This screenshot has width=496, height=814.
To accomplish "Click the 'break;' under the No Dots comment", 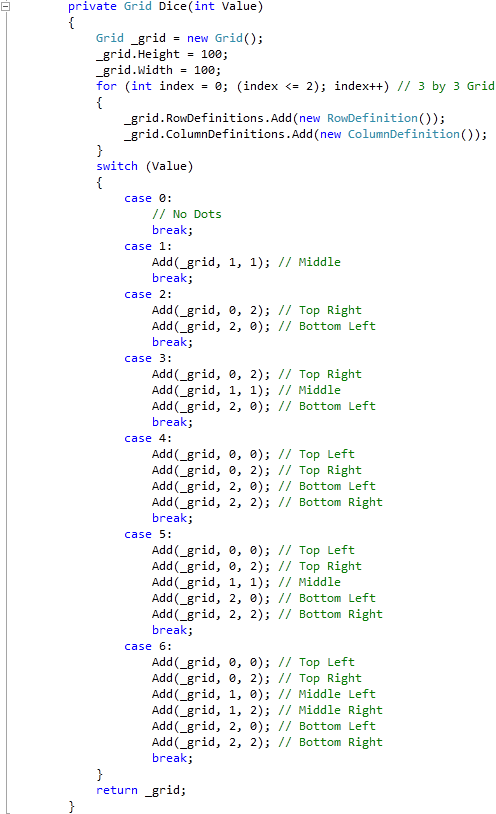I will click(172, 230).
